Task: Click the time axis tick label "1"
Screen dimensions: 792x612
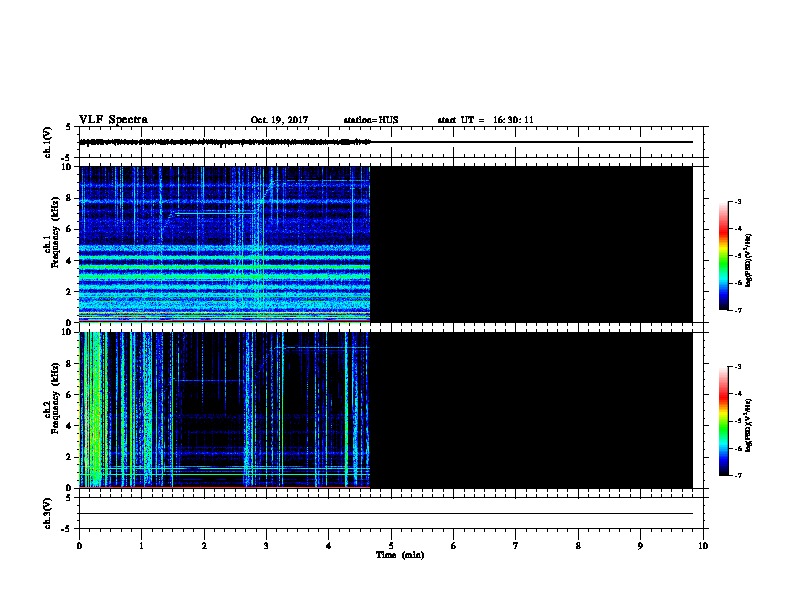Action: click(x=141, y=546)
